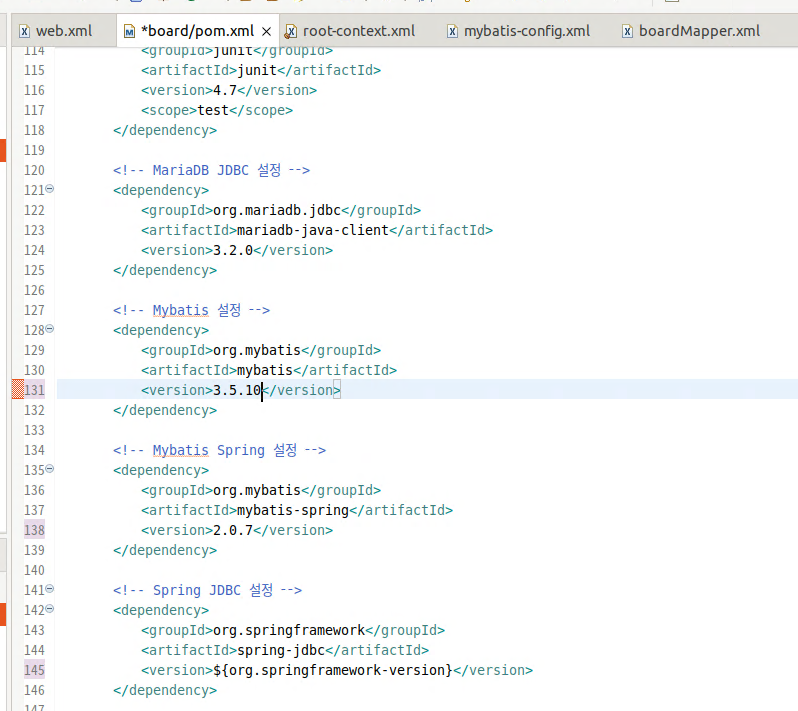The height and width of the screenshot is (711, 798).
Task: Click the Maven pom.xml tab icon
Action: [129, 32]
